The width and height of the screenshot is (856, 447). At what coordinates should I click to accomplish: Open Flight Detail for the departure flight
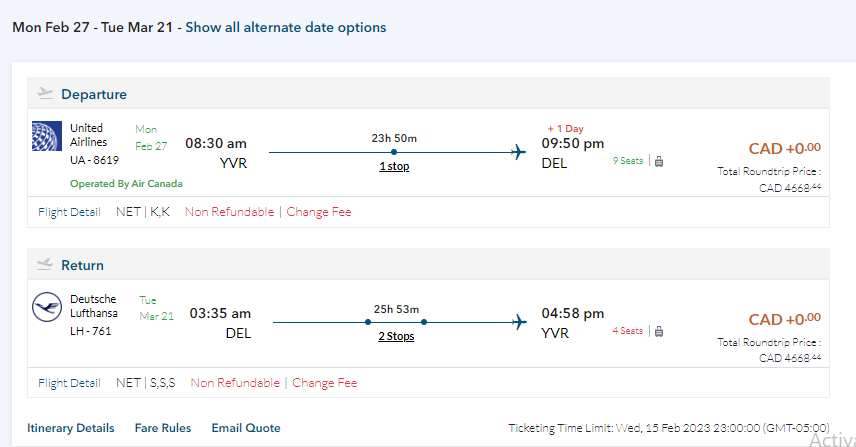click(x=69, y=212)
